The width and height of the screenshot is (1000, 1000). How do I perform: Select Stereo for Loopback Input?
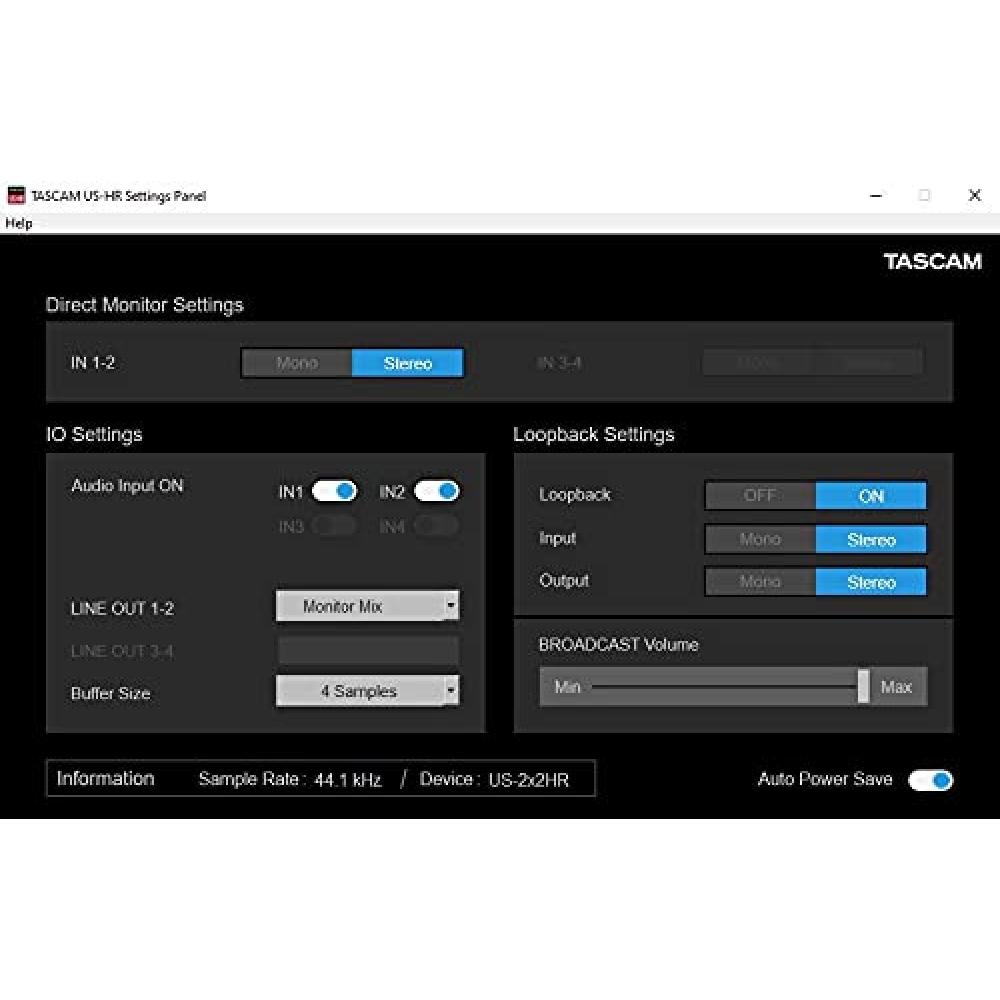tap(870, 539)
